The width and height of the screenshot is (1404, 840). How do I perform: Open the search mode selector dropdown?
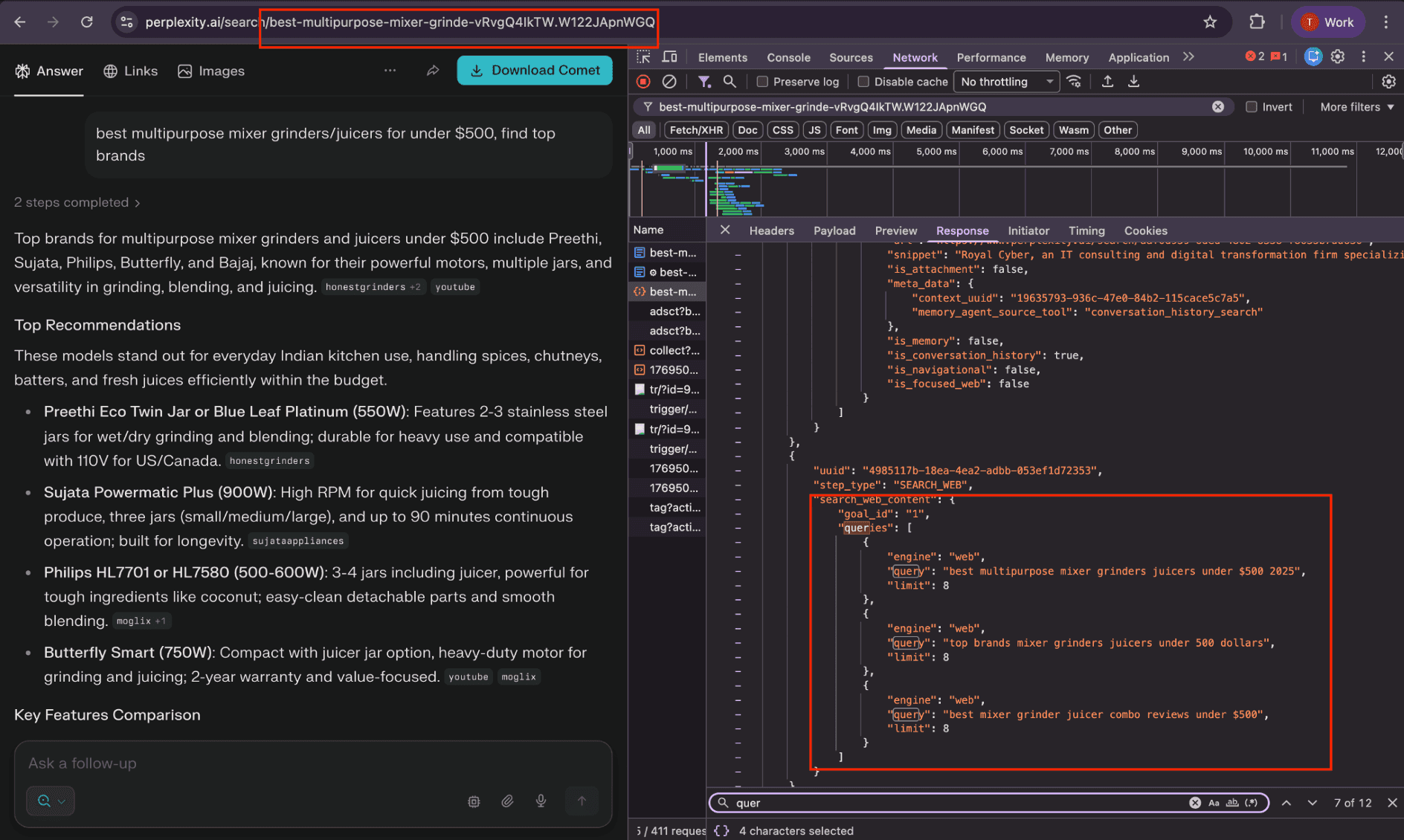[51, 801]
